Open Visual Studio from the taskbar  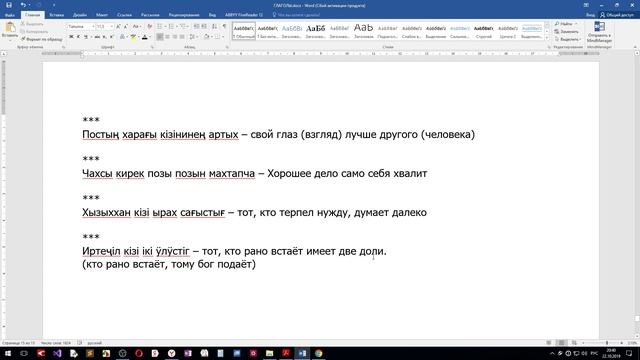coord(57,353)
